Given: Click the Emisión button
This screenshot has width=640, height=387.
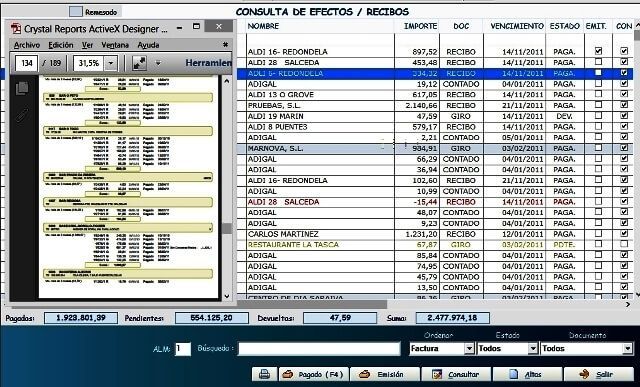Looking at the screenshot, I should pyautogui.click(x=385, y=374).
